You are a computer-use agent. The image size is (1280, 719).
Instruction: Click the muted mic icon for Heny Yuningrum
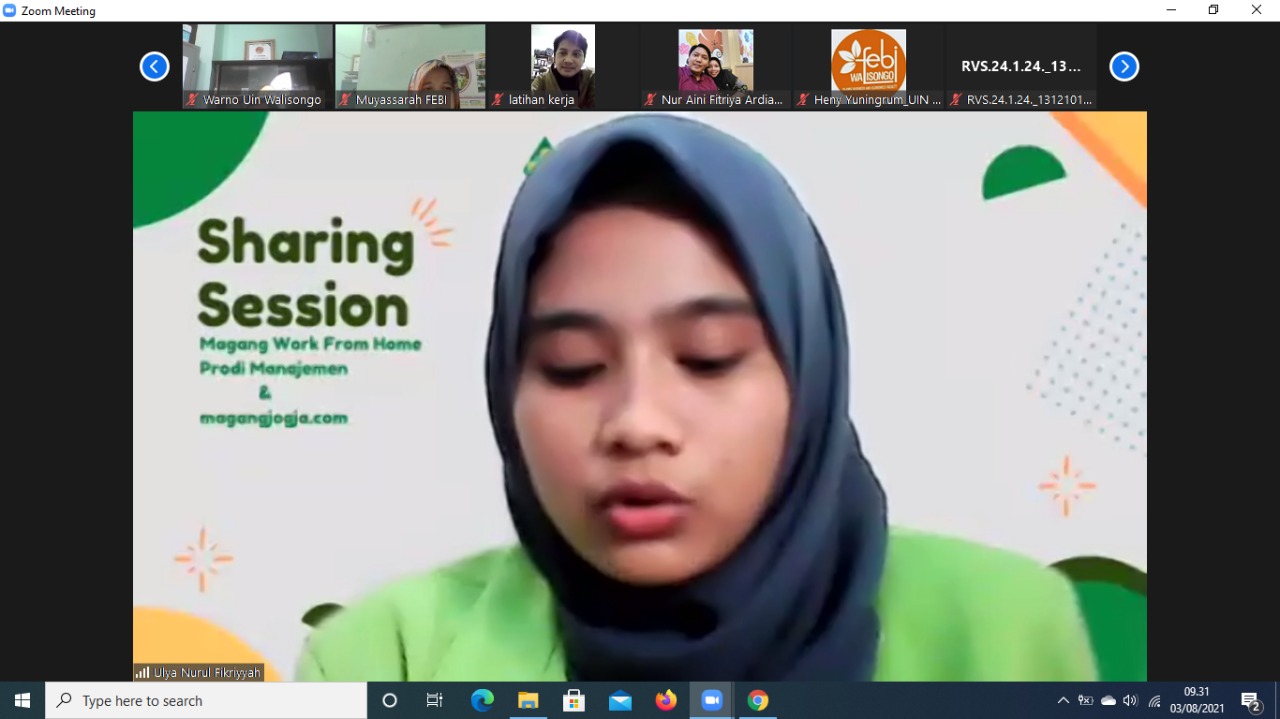click(x=803, y=100)
